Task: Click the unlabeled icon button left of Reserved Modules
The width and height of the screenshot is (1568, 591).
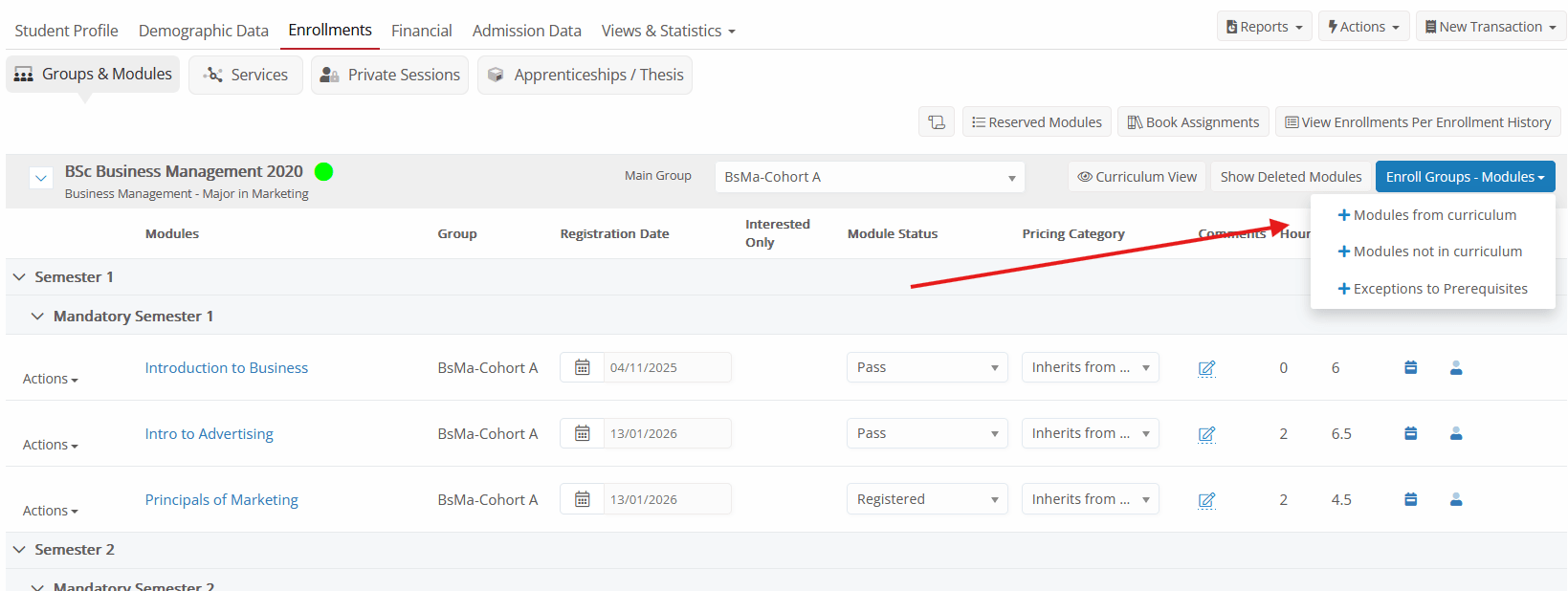Action: (x=936, y=122)
